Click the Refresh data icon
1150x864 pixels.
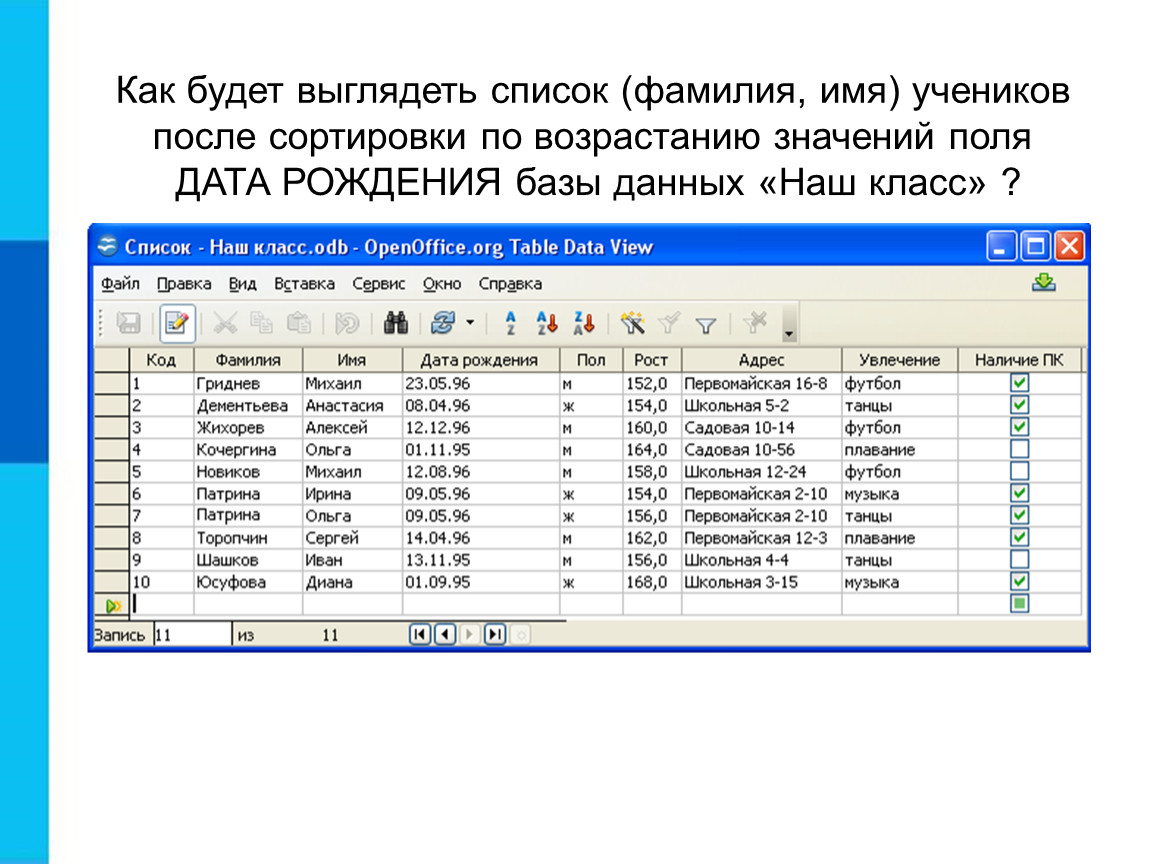click(x=443, y=323)
